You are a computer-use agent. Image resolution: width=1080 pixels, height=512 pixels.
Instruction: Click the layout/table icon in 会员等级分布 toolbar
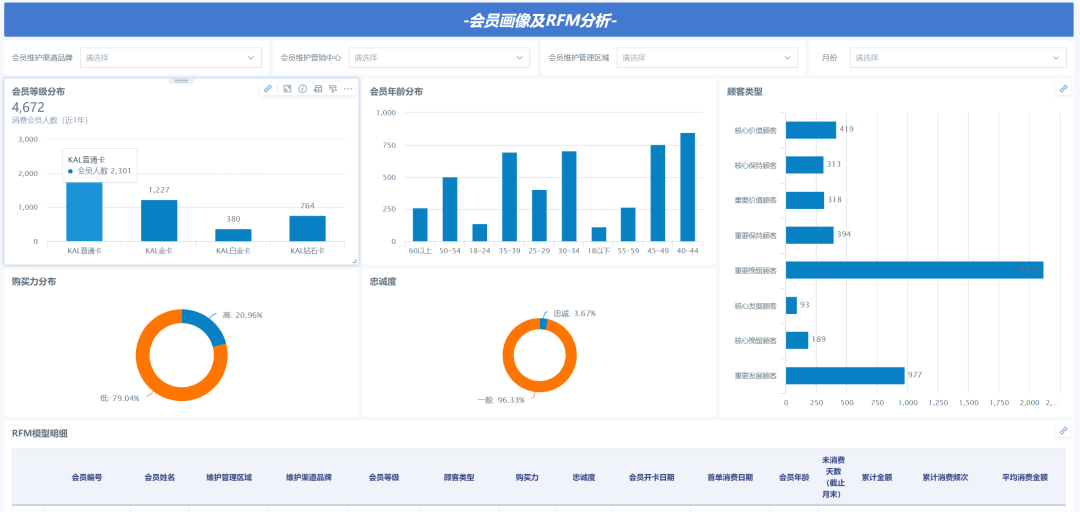pos(318,89)
